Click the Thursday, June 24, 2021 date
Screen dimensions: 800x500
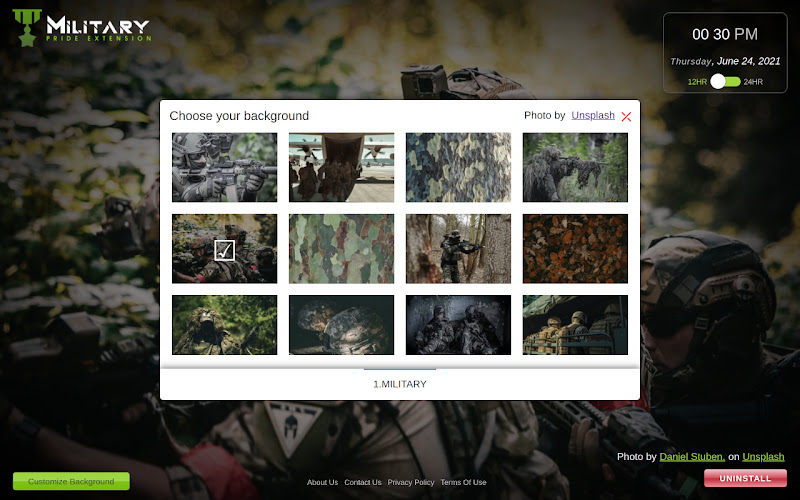tap(725, 61)
